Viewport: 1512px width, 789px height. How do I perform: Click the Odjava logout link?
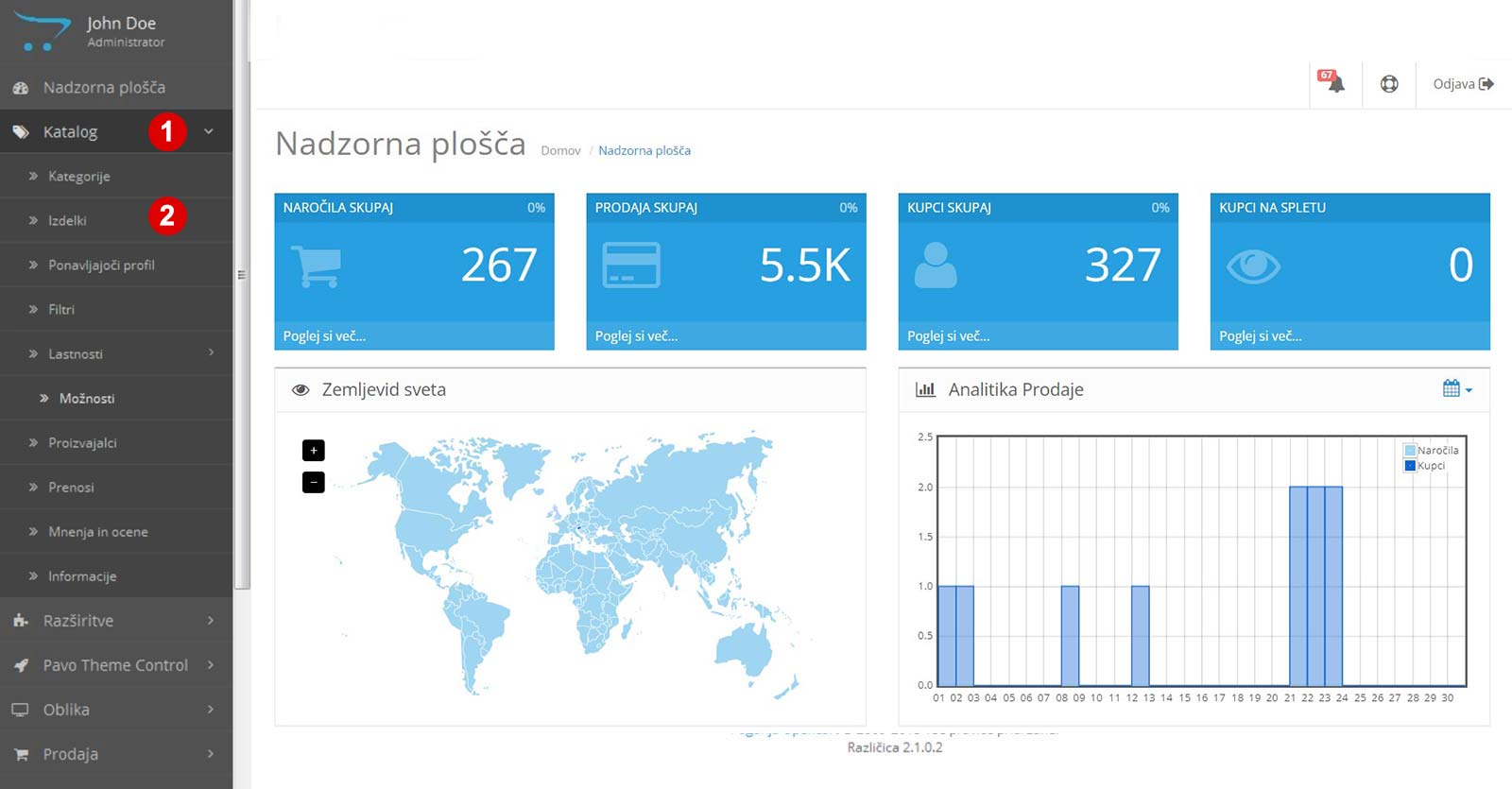tap(1462, 84)
